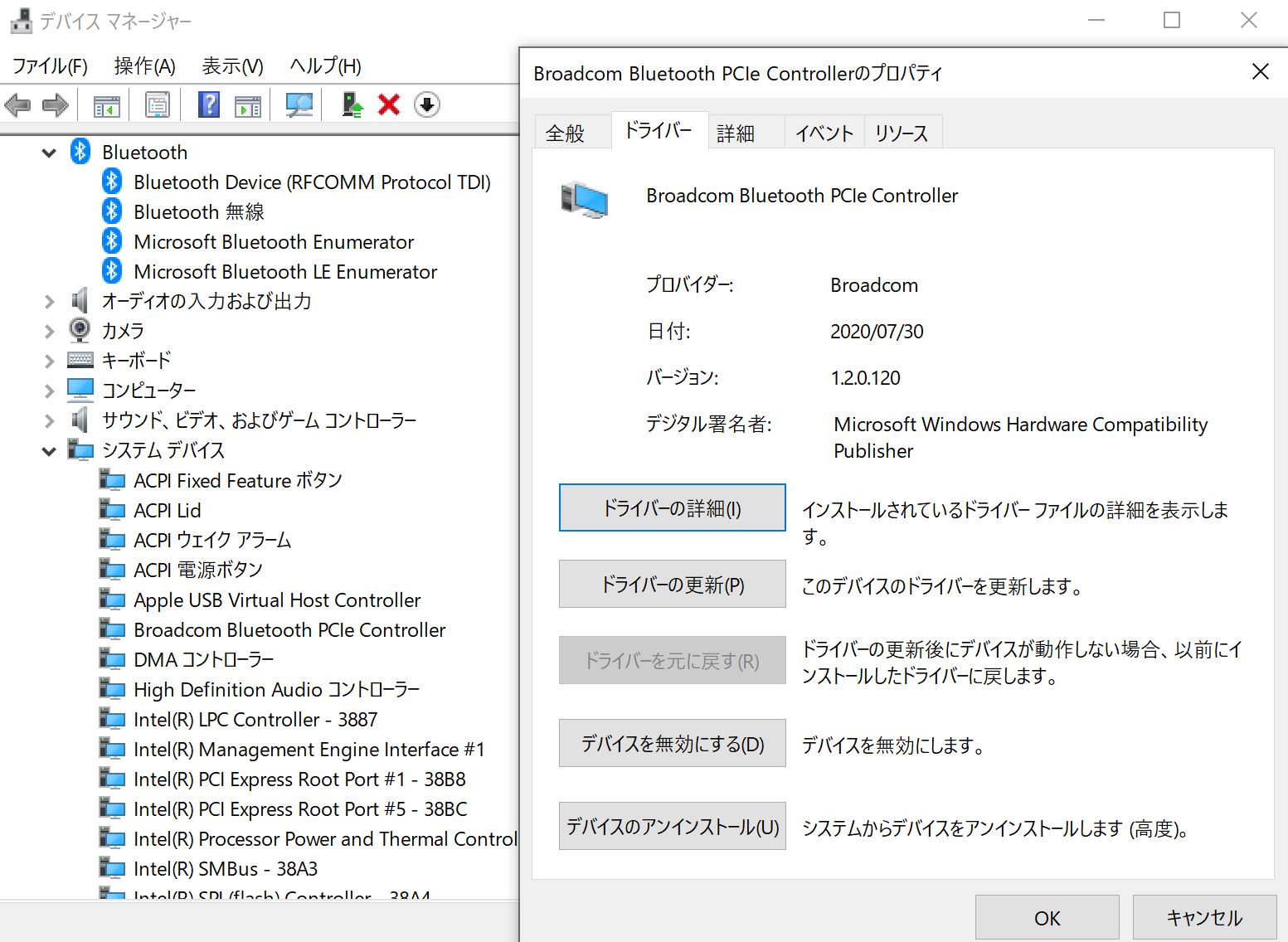1288x942 pixels.
Task: Select Microsoft Bluetooth Enumerator in tree
Action: [274, 241]
